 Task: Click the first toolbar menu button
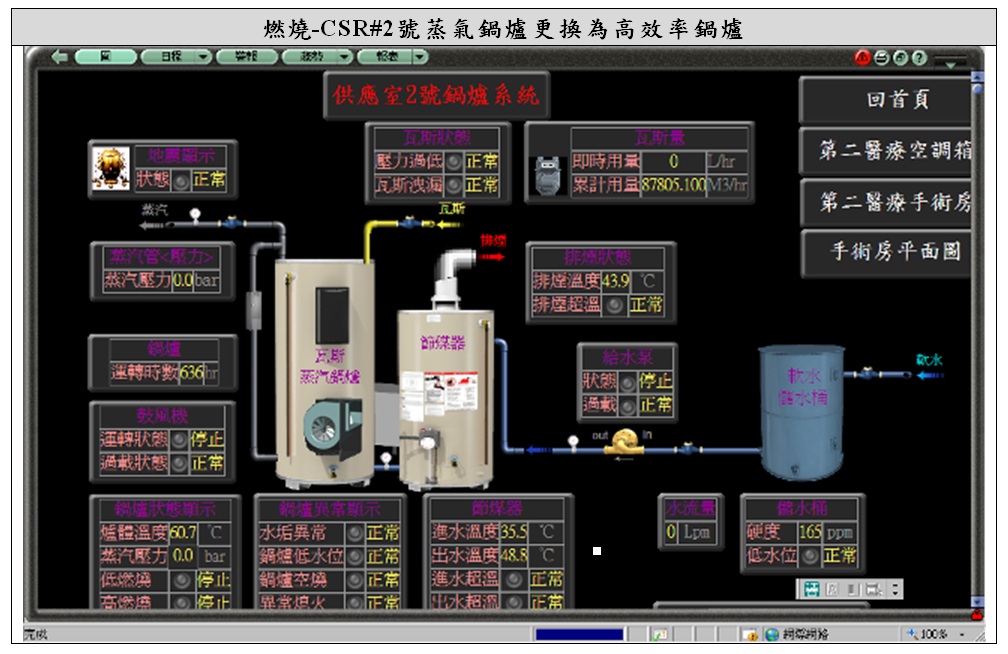point(105,57)
